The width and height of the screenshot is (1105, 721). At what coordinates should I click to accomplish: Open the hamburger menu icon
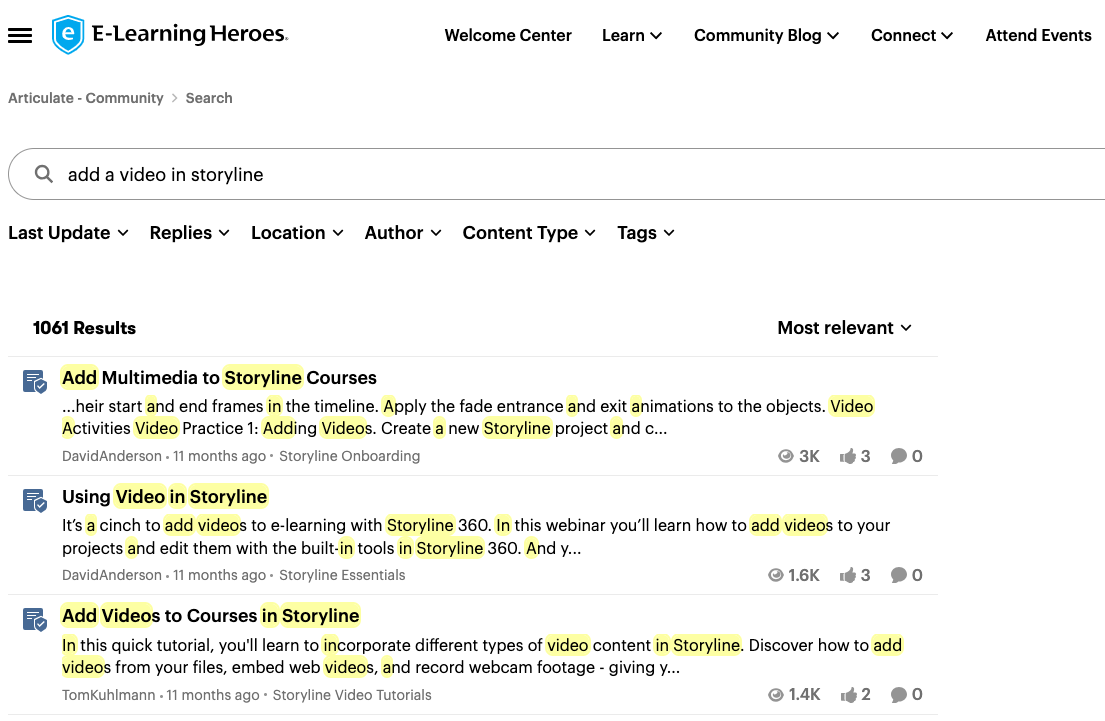point(20,36)
